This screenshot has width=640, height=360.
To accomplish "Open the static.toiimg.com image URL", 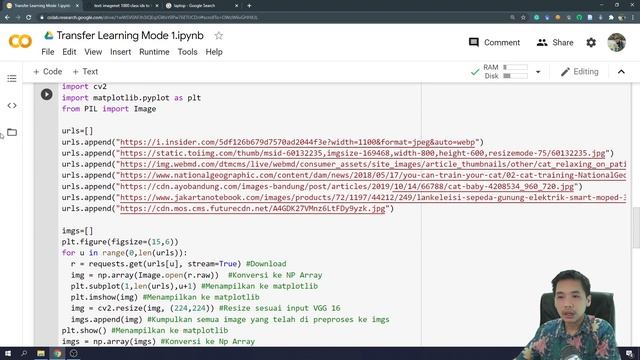I will click(362, 153).
